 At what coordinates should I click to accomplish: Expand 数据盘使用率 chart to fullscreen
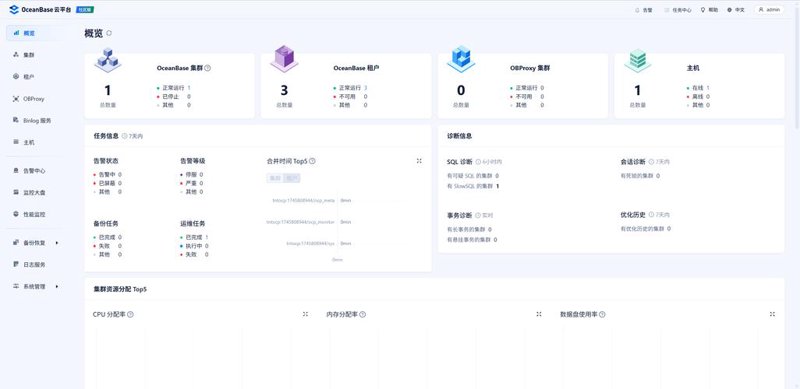point(772,314)
